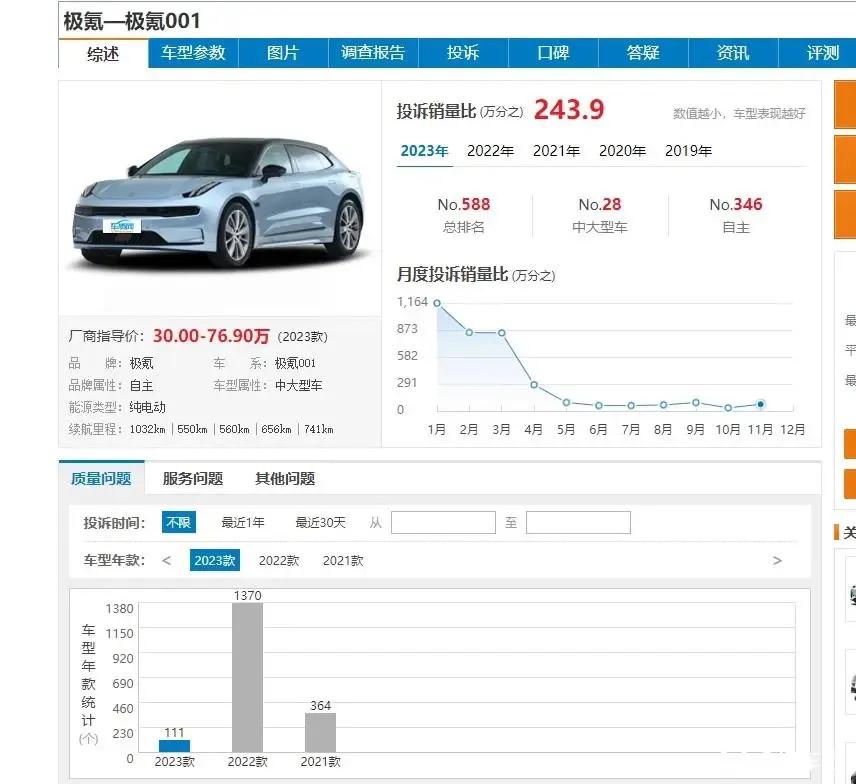Image resolution: width=856 pixels, height=784 pixels.
Task: Click the 243.9 complaint ratio value
Action: point(569,110)
